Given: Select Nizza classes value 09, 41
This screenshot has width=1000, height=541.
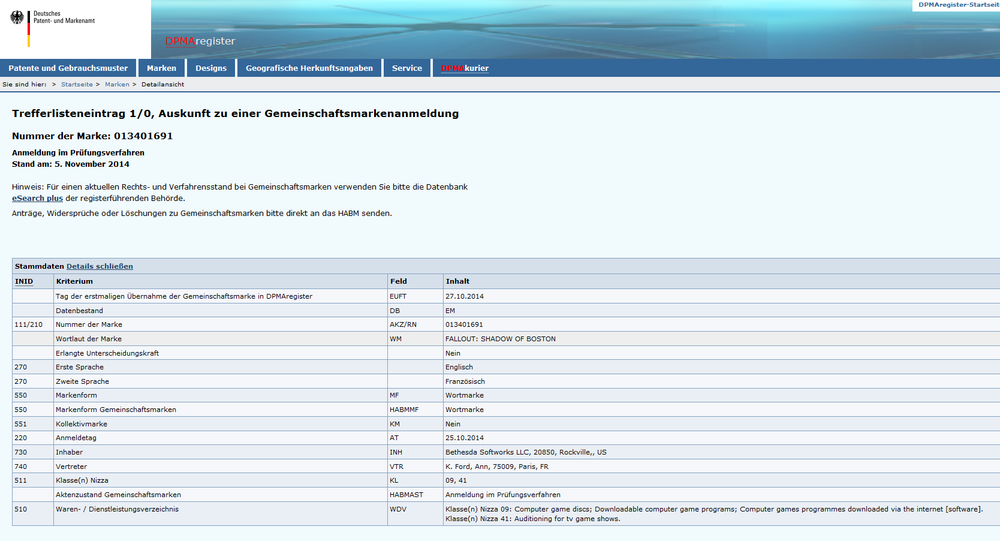Looking at the screenshot, I should 456,480.
